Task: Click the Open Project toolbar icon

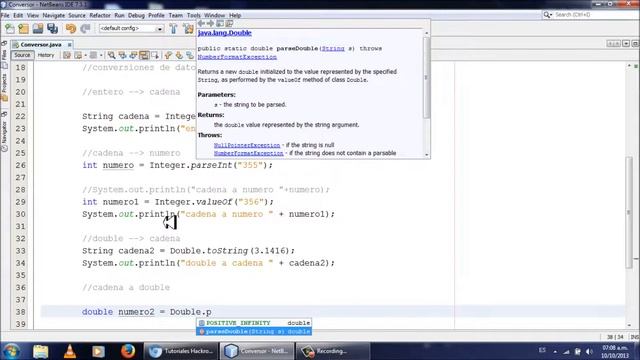Action: 38,29
